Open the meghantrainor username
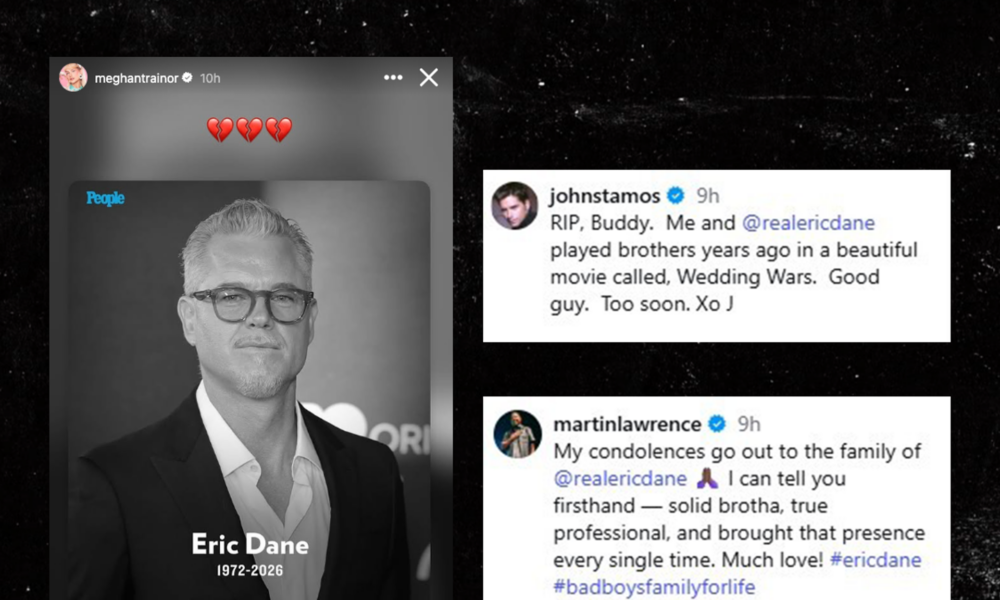 pyautogui.click(x=136, y=78)
